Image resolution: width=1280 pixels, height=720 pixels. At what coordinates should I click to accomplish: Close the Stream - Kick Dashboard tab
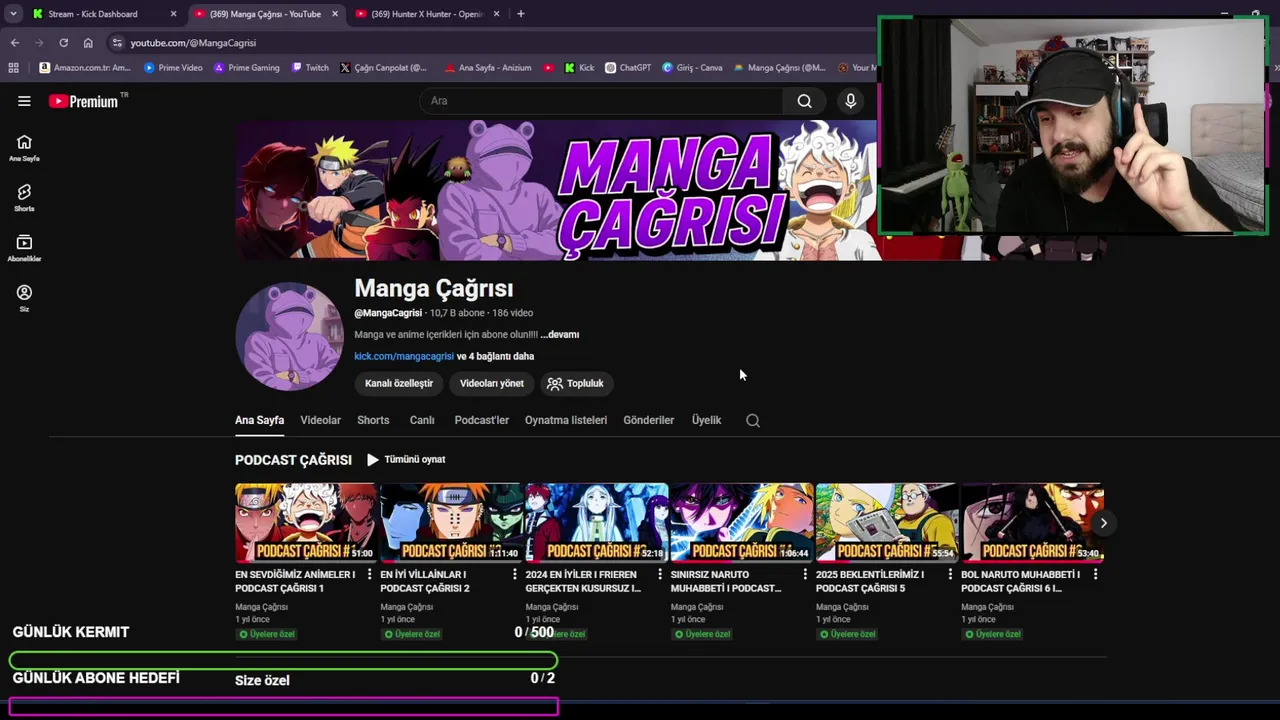[173, 14]
